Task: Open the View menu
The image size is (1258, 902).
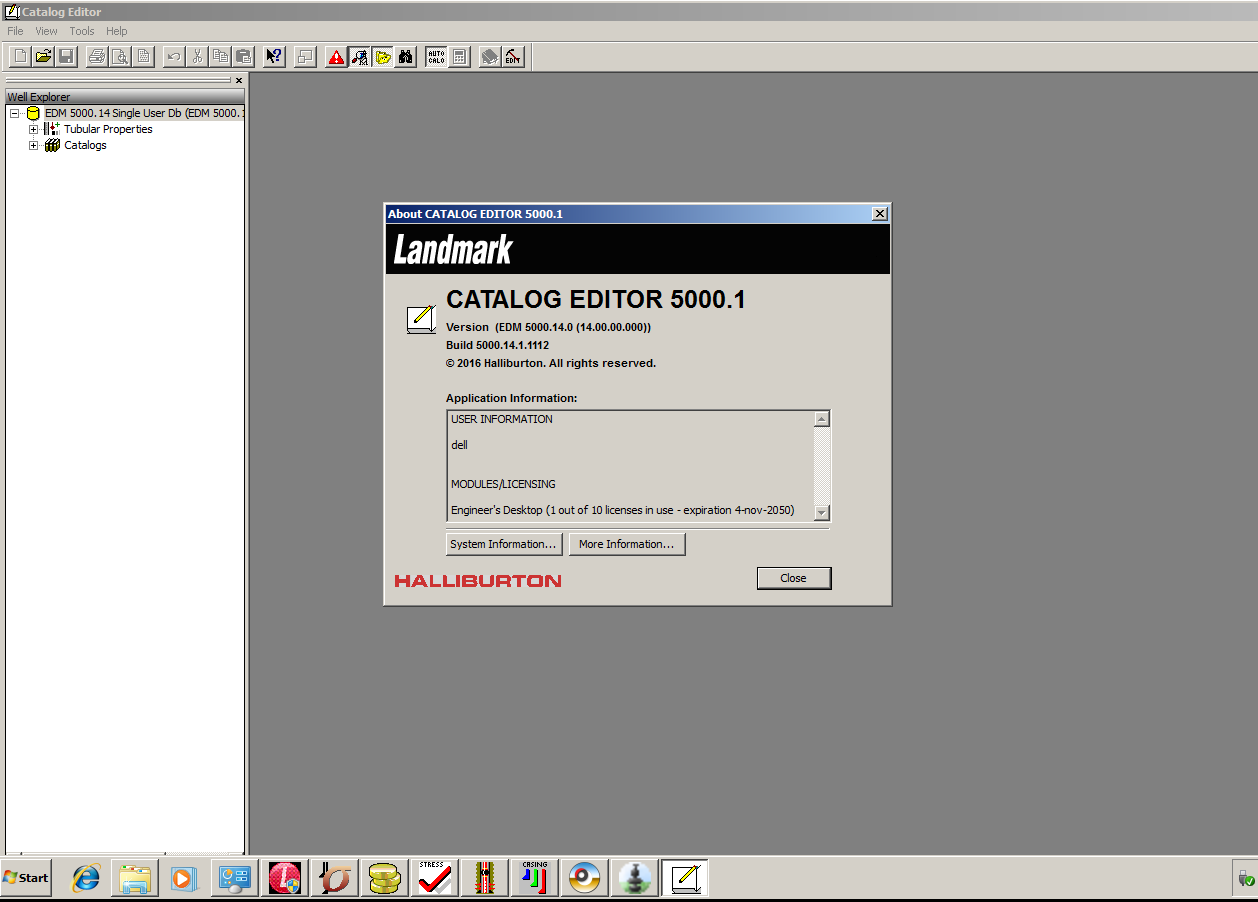Action: [46, 31]
